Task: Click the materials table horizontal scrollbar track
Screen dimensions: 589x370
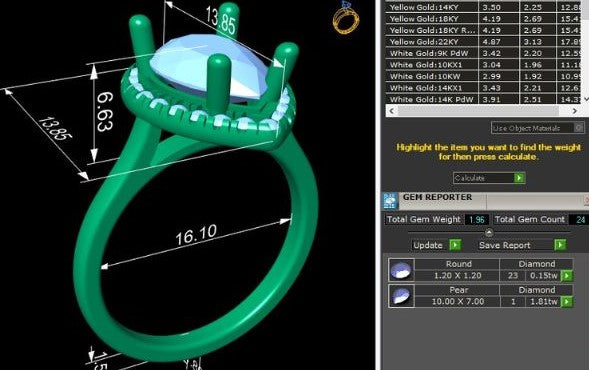Action: (x=478, y=111)
